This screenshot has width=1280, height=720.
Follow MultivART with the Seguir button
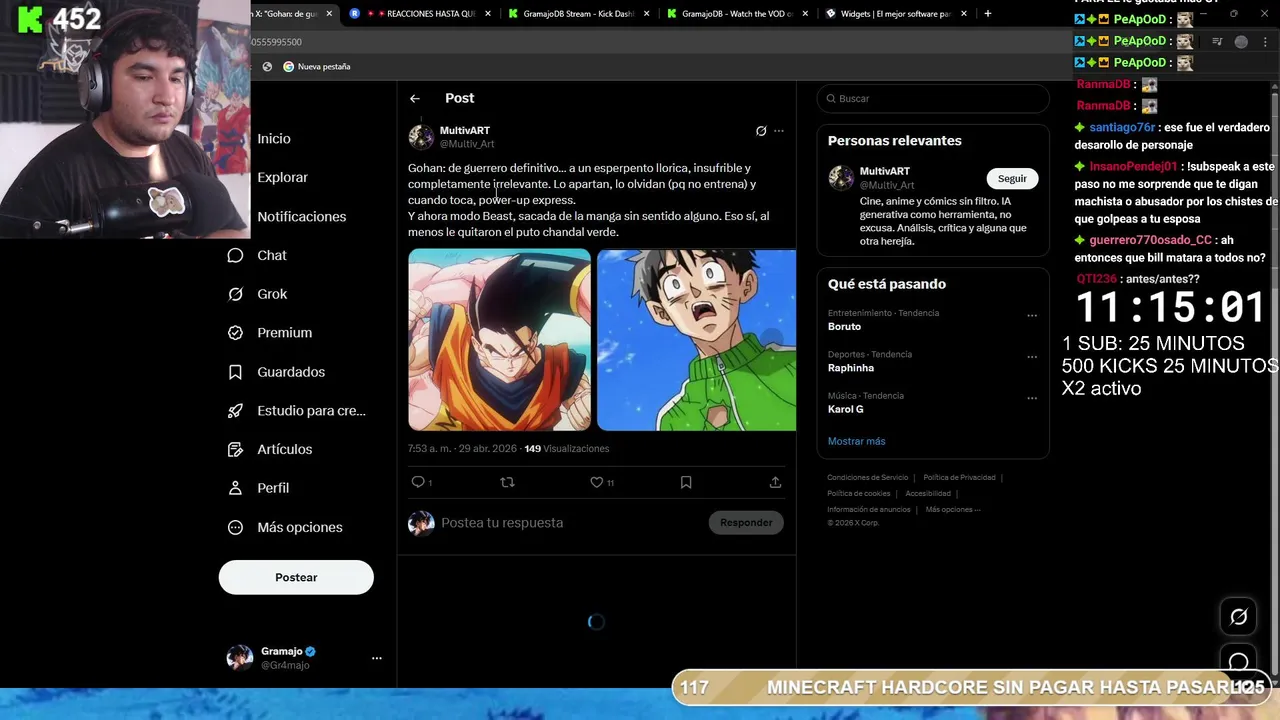click(1012, 178)
